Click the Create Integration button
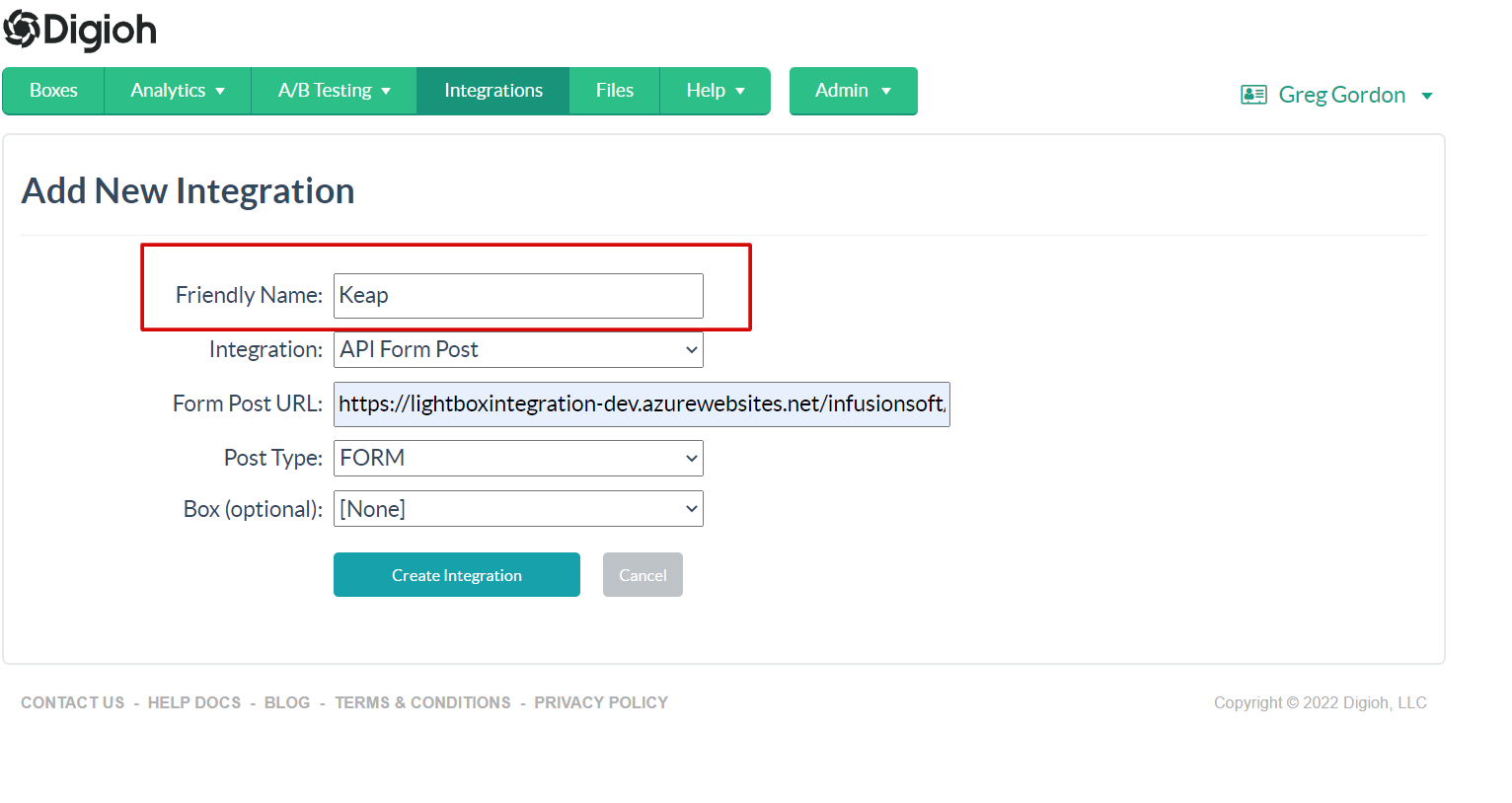Viewport: 1512px width, 803px height. pos(457,575)
